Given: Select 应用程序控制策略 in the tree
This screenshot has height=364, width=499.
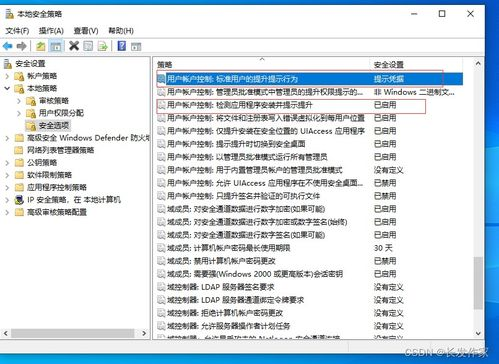Looking at the screenshot, I should [x=57, y=188].
